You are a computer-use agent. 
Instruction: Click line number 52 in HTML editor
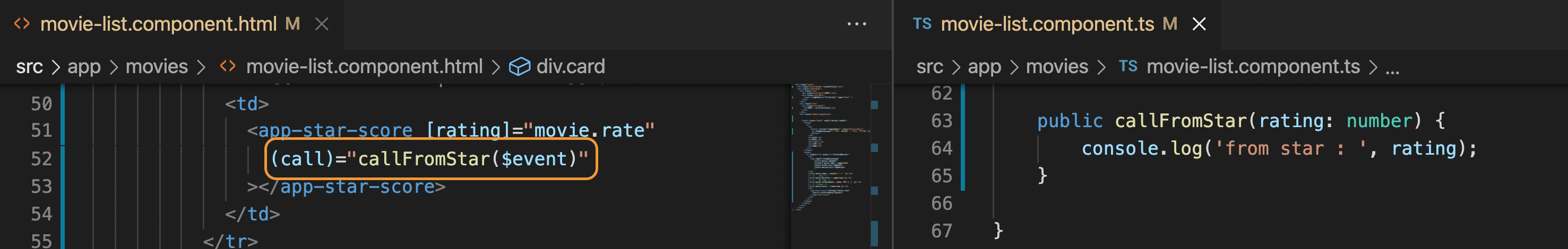point(41,159)
